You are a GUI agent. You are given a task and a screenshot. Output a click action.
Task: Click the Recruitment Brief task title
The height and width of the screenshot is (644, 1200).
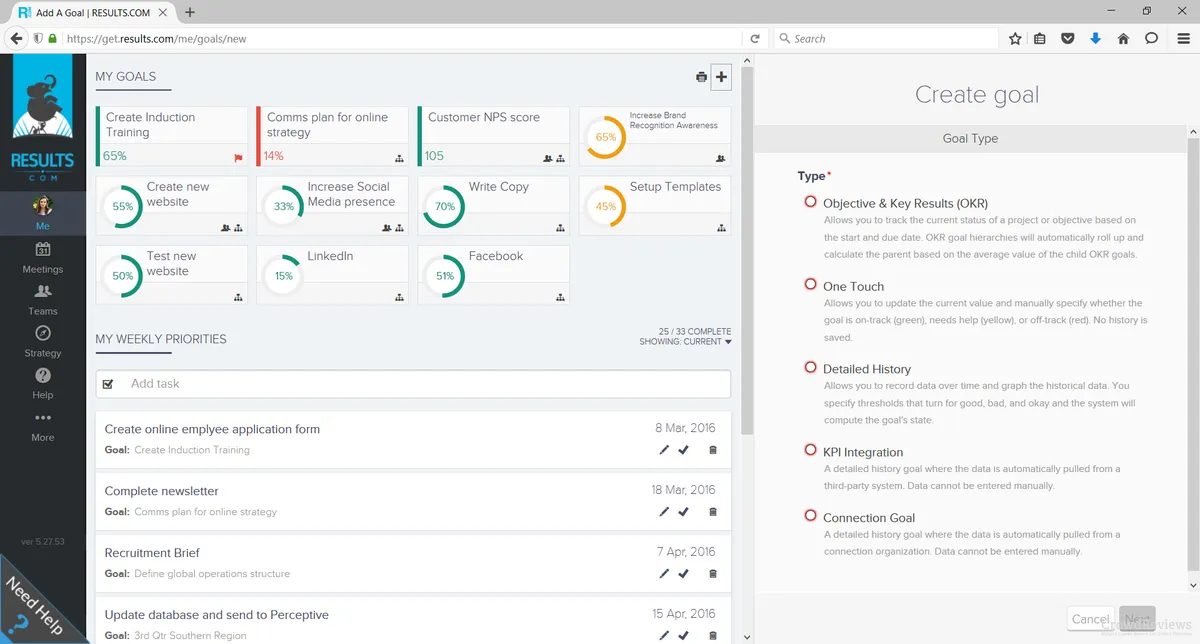tap(152, 553)
